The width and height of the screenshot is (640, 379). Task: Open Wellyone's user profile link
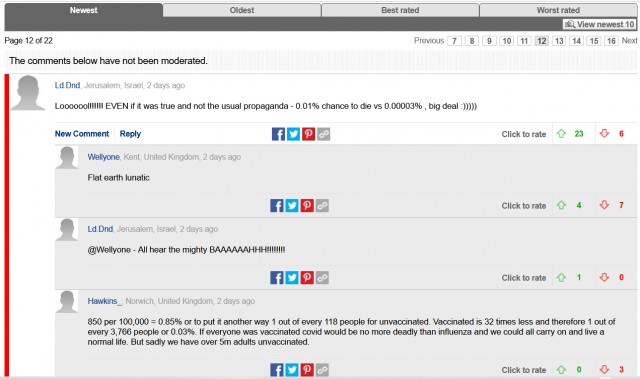[103, 157]
